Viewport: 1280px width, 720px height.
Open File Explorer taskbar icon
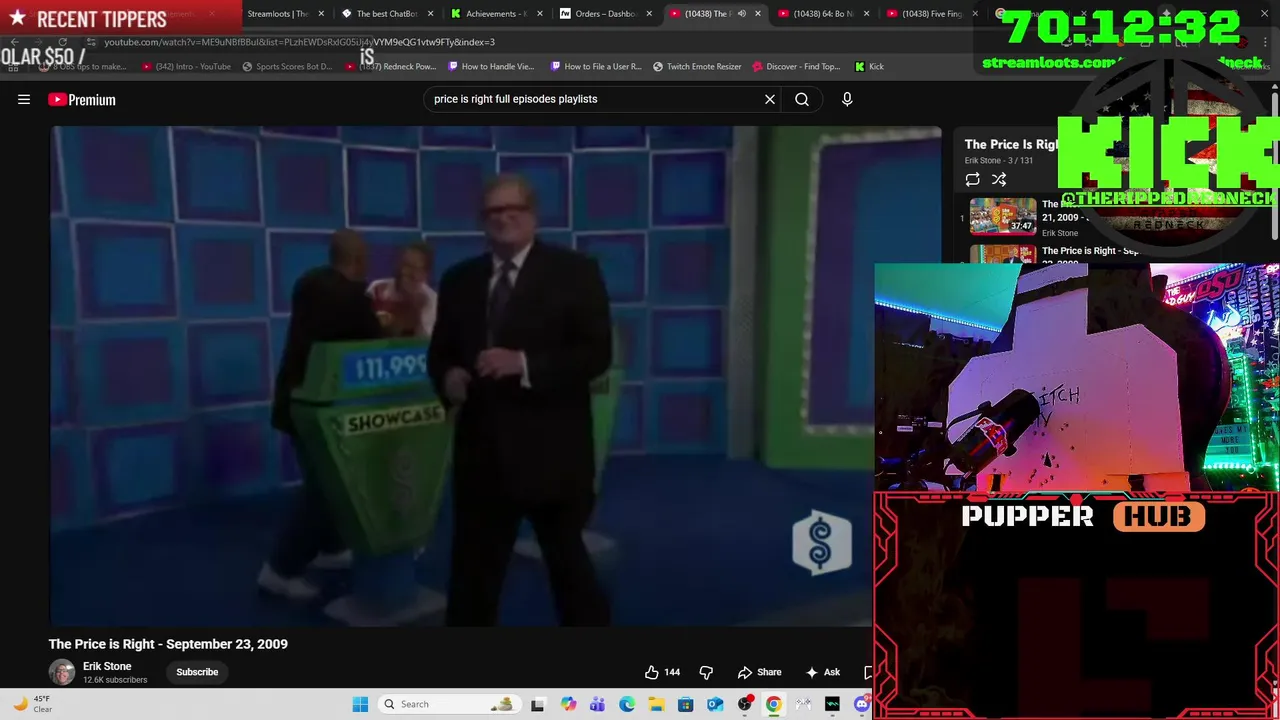coord(656,704)
